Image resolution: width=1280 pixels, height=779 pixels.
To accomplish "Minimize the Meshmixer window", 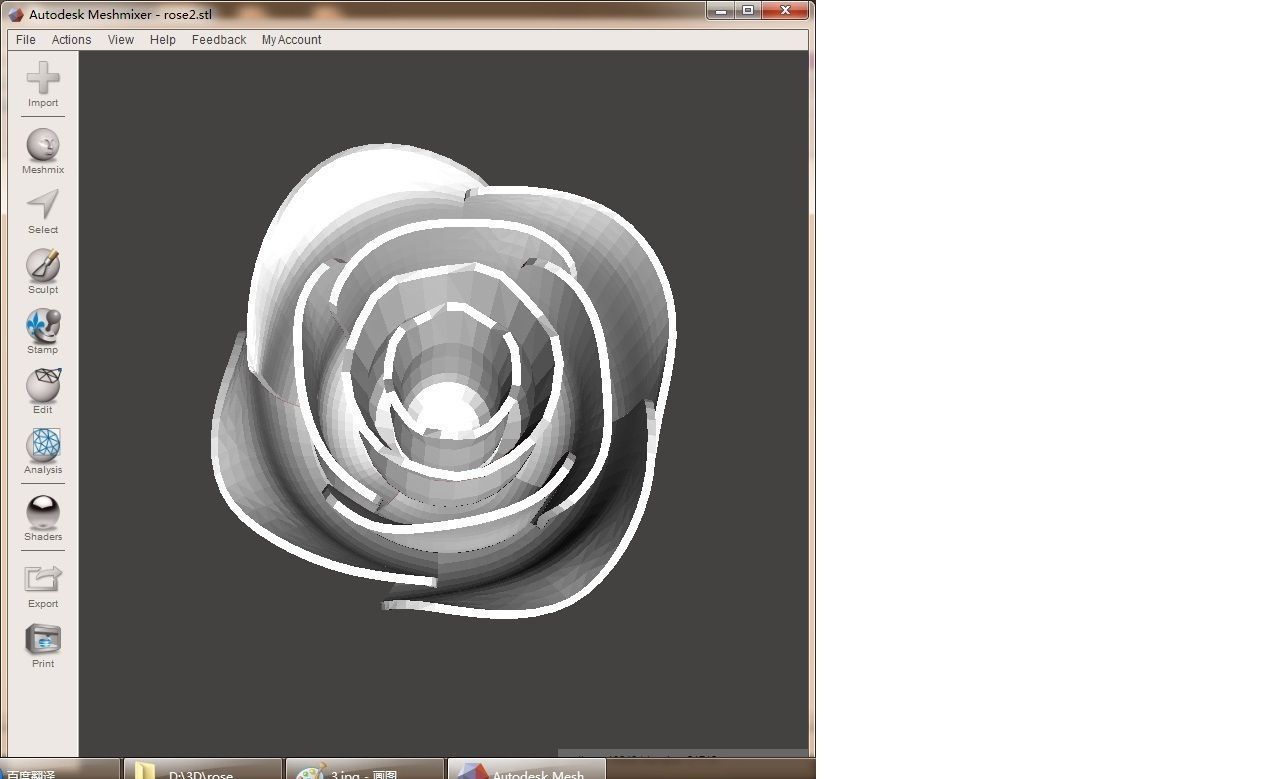I will (719, 10).
